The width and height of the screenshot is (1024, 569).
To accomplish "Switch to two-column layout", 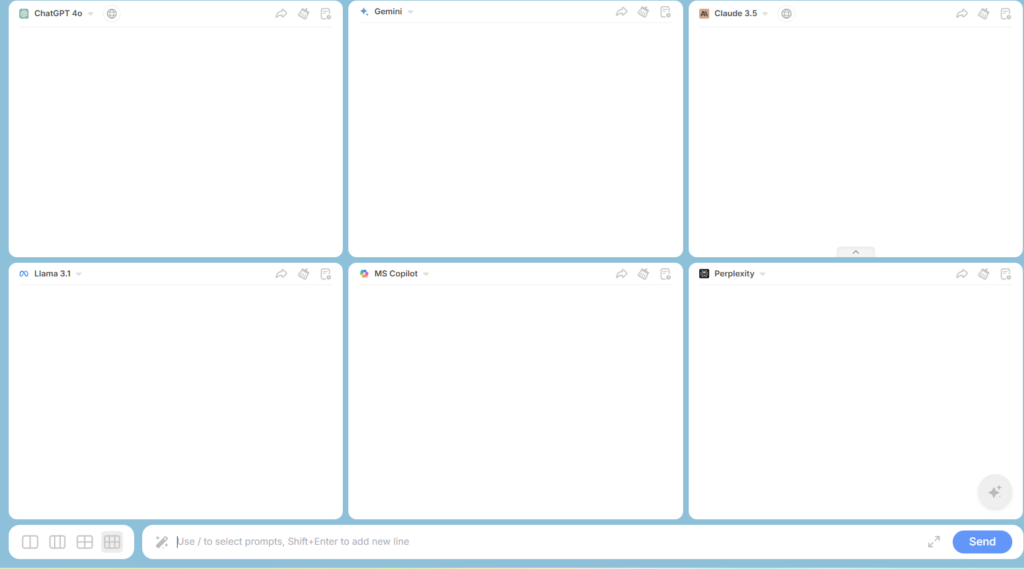I will [x=30, y=542].
